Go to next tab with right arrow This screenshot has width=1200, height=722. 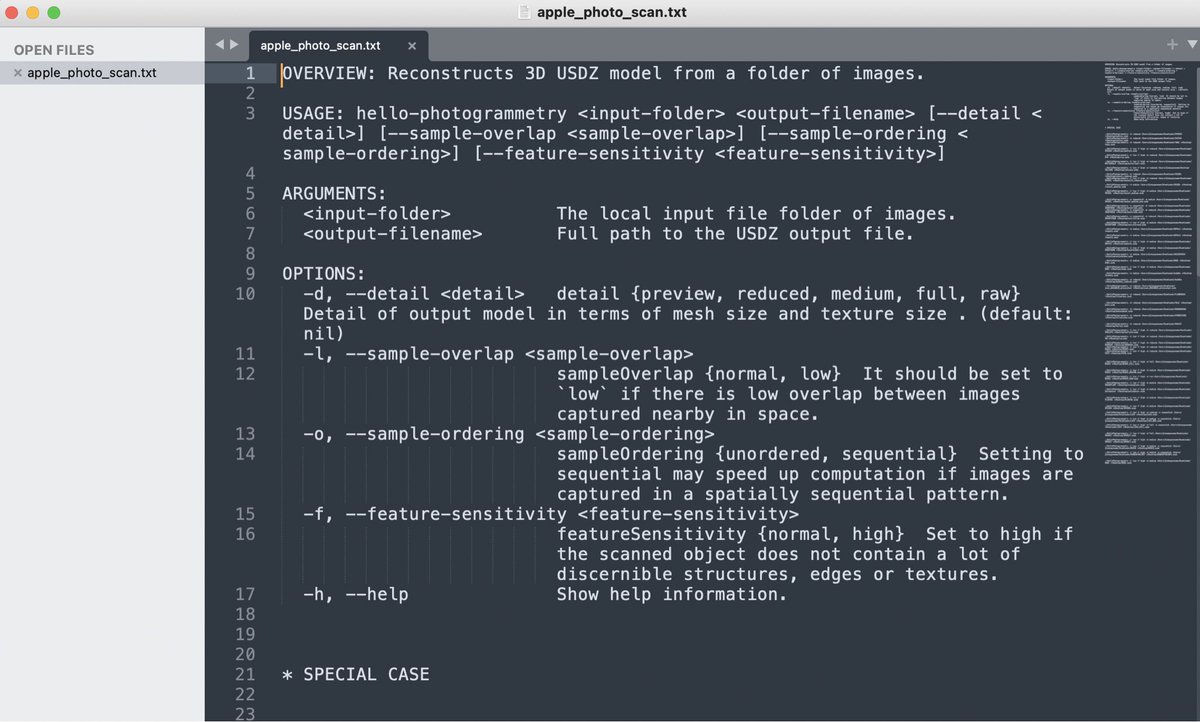(234, 44)
